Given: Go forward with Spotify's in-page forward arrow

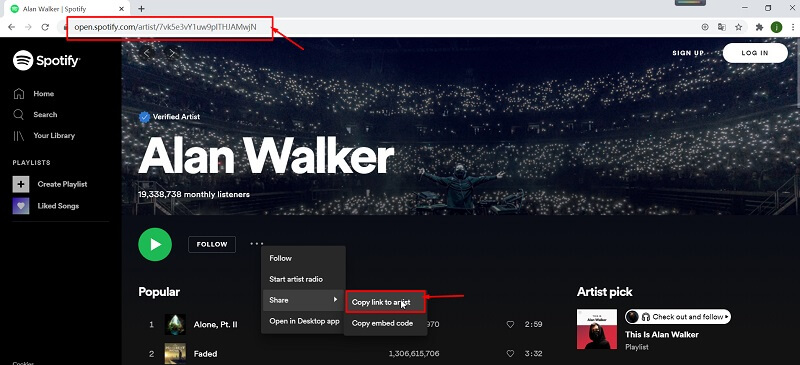Looking at the screenshot, I should click(172, 53).
